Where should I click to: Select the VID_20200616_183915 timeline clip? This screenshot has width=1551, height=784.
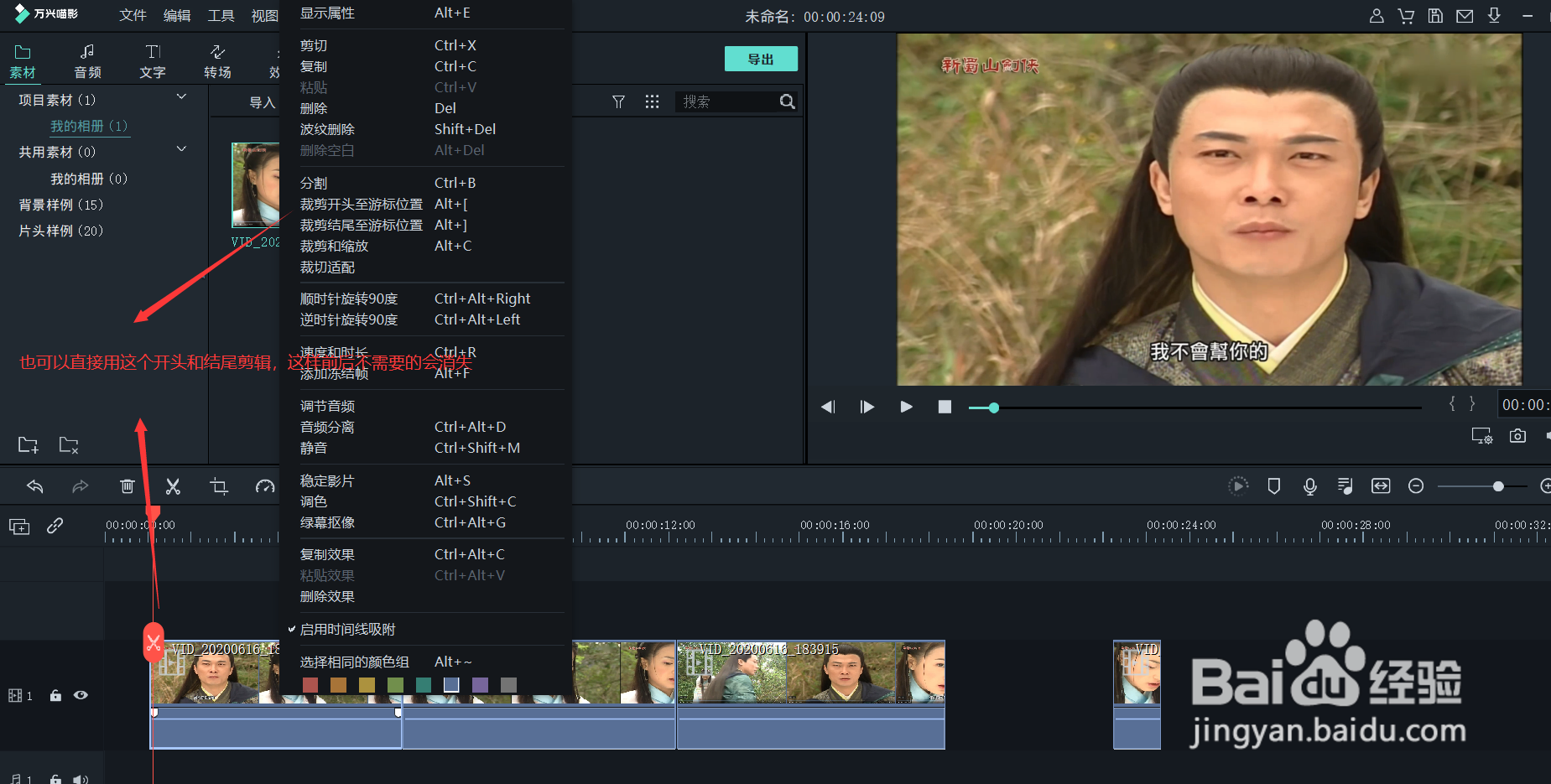[x=811, y=695]
